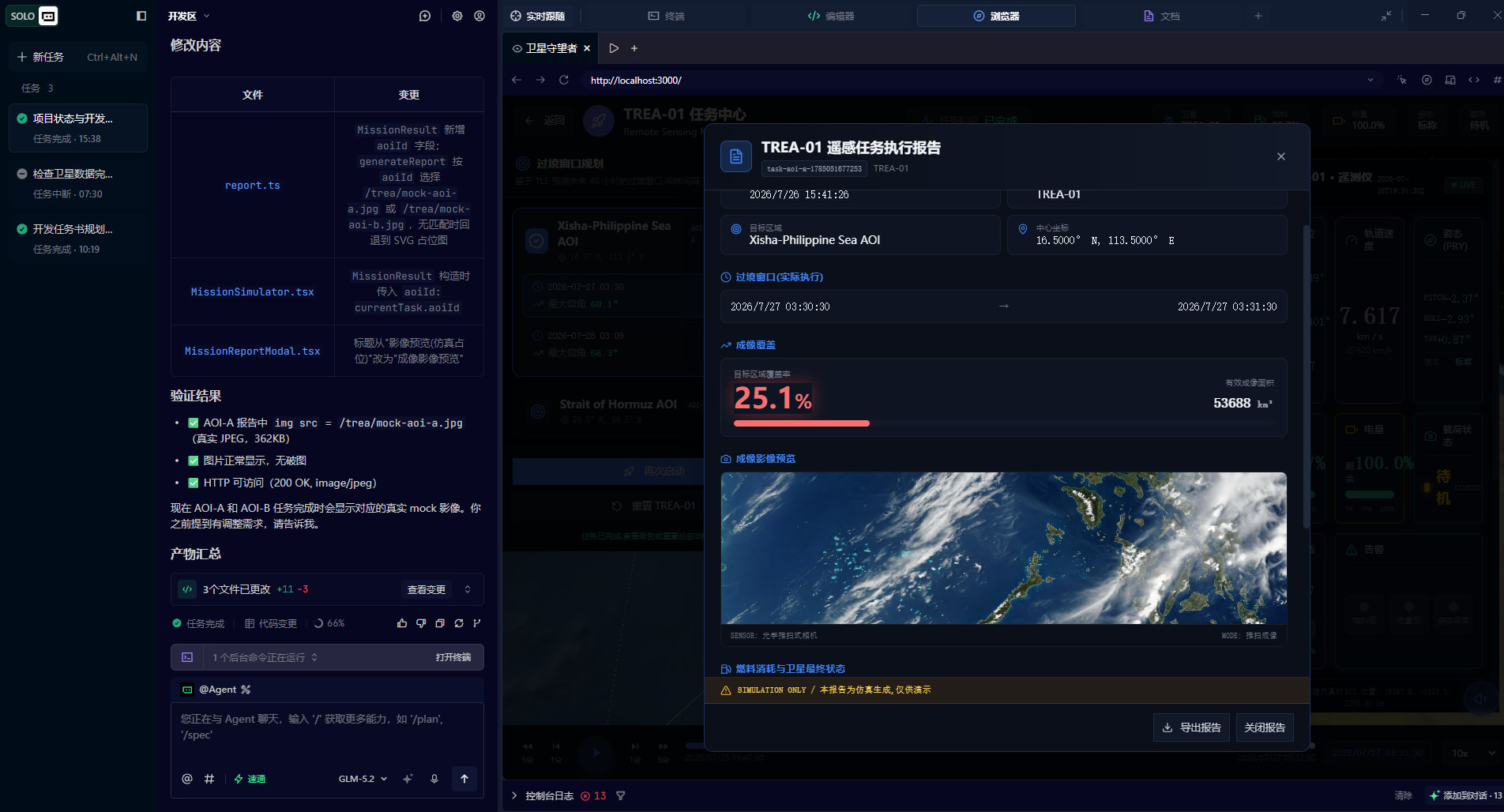This screenshot has height=812, width=1504.
Task: Select the 开发任务书规划 task
Action: [x=77, y=238]
